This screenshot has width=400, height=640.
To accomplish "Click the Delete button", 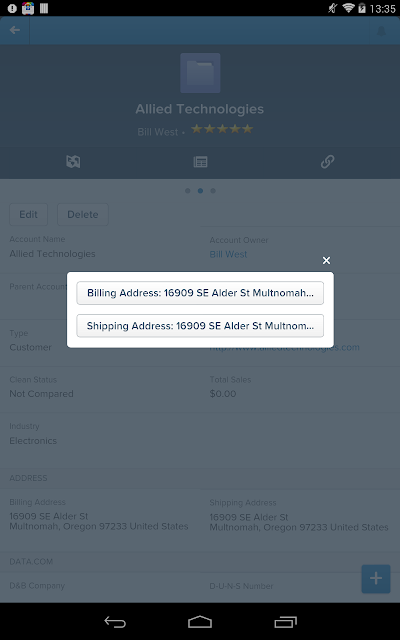I will pyautogui.click(x=83, y=215).
